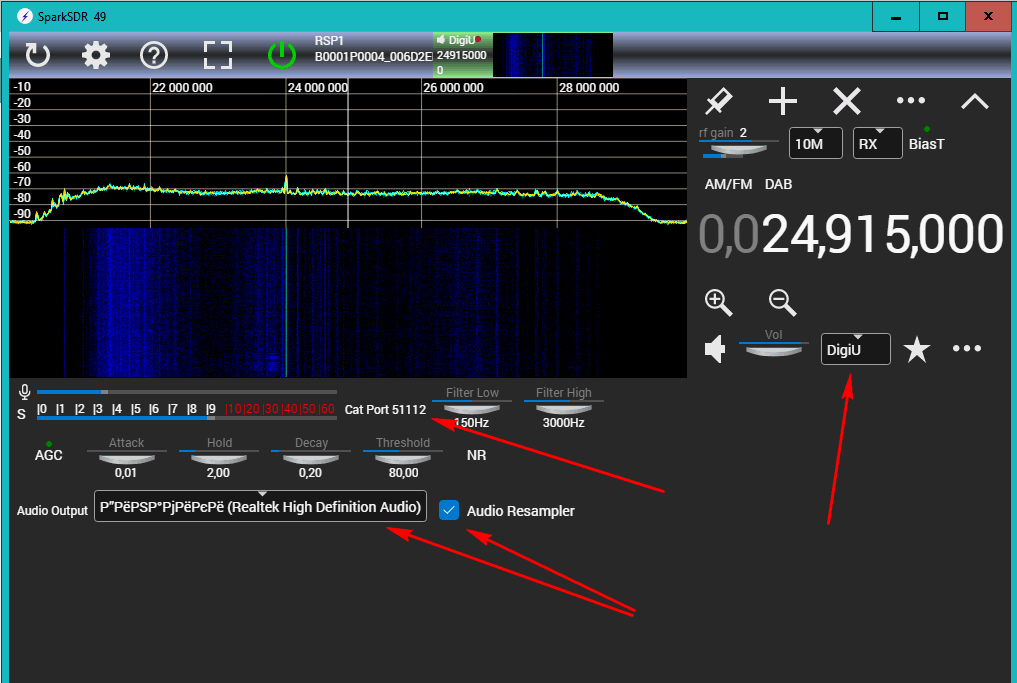
Task: Click the Vol slider knob
Action: click(773, 351)
